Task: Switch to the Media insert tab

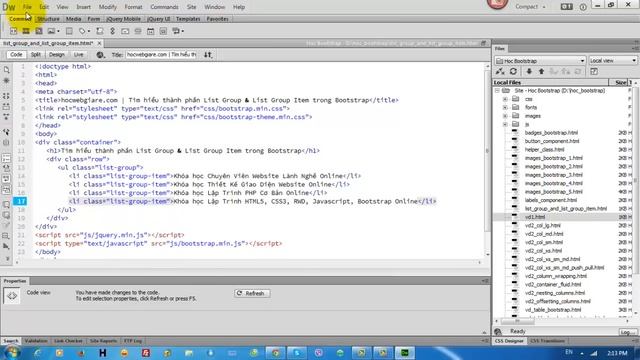Action: click(73, 19)
